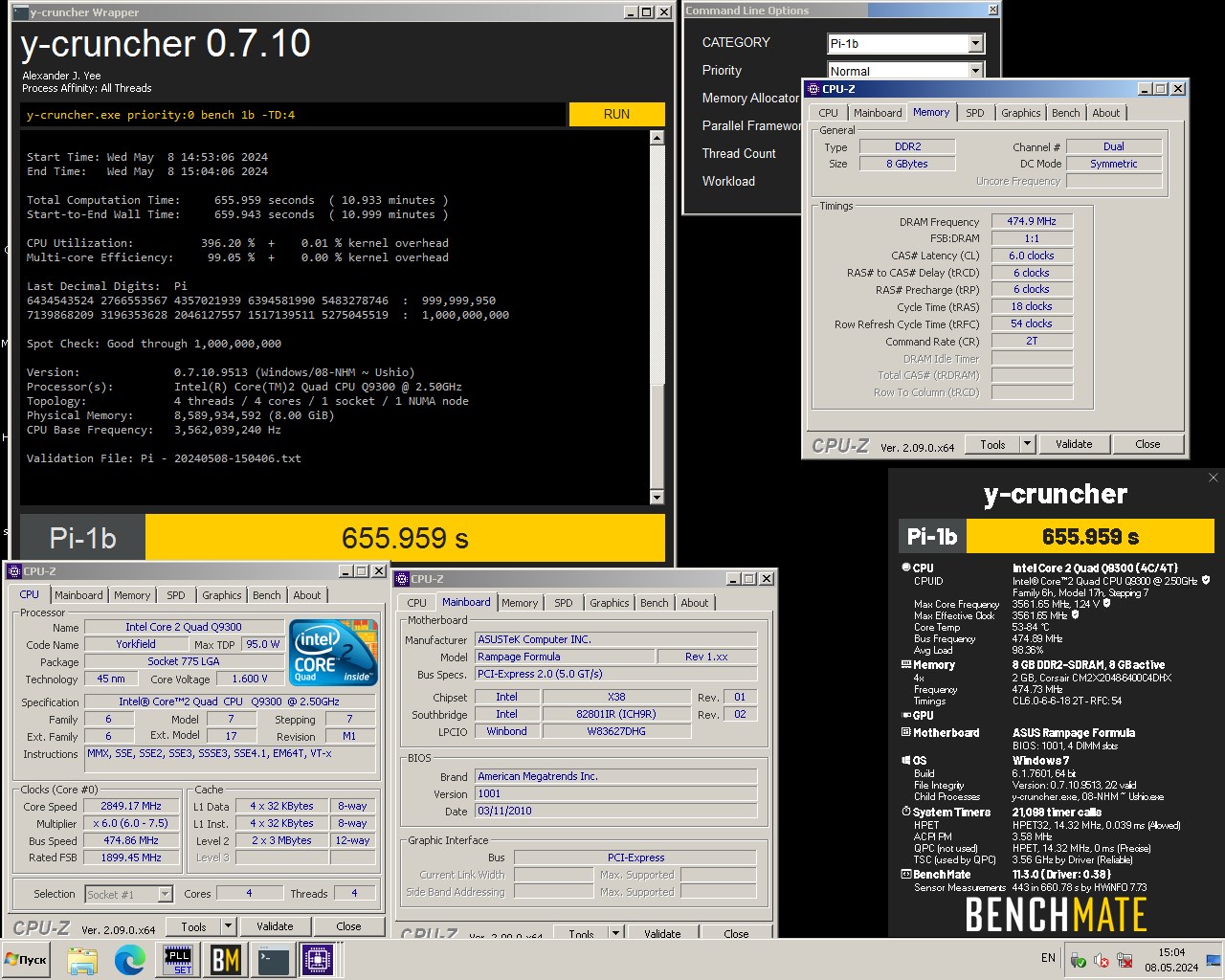
Task: Click the Motherboard section icon in BenchMate
Action: 905,732
